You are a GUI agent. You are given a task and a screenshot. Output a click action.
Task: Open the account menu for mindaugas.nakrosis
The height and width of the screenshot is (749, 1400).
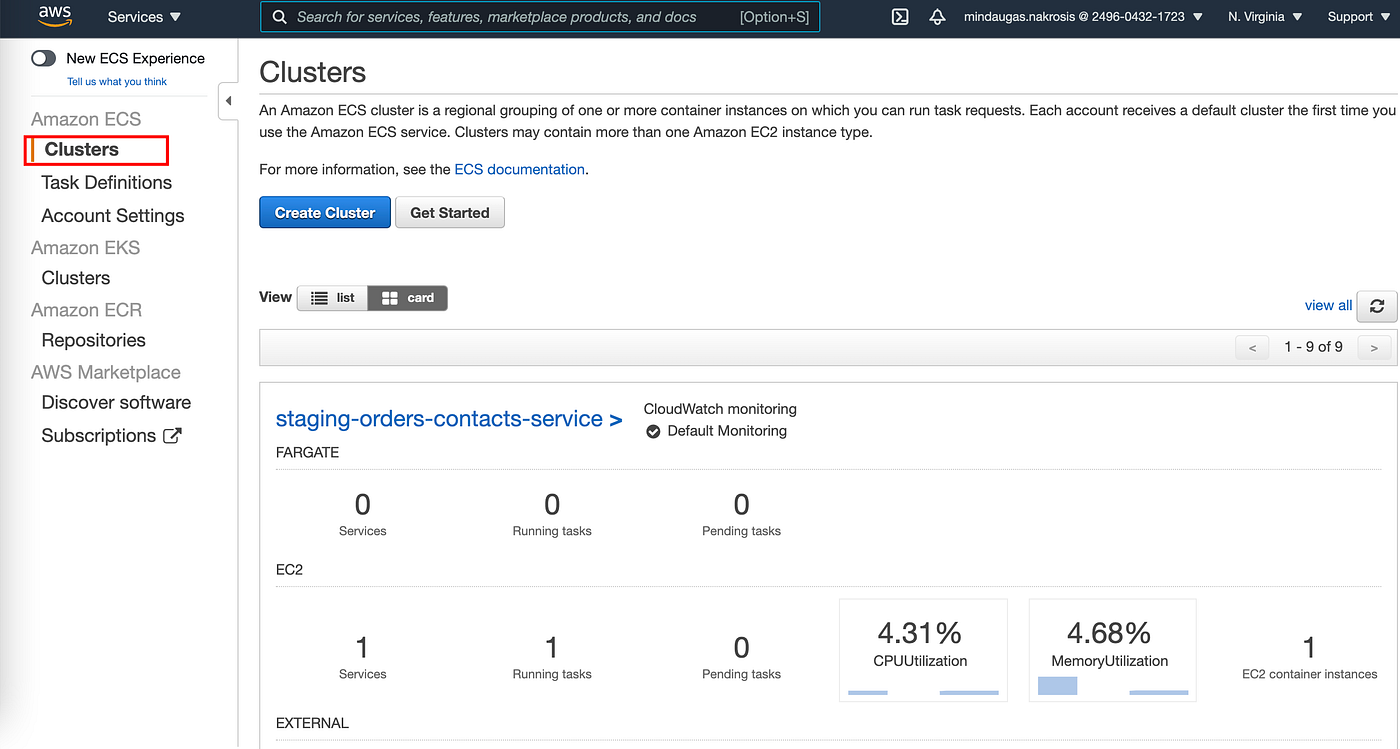click(1083, 17)
